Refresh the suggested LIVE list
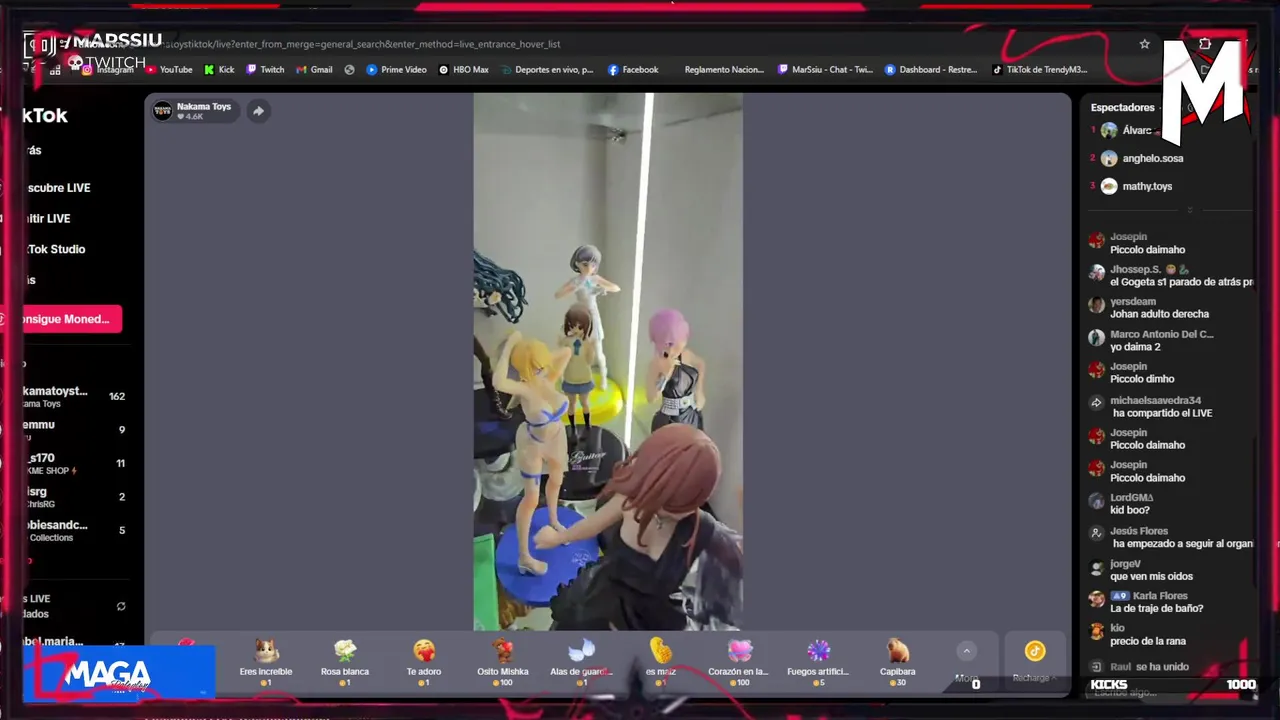1280x720 pixels. [x=121, y=606]
